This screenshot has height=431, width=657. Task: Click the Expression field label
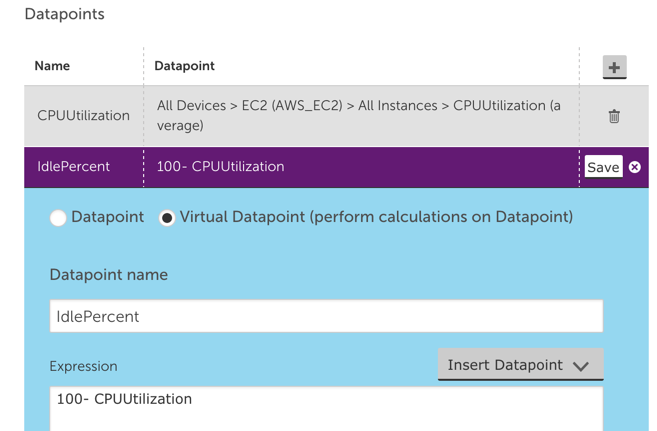coord(83,366)
